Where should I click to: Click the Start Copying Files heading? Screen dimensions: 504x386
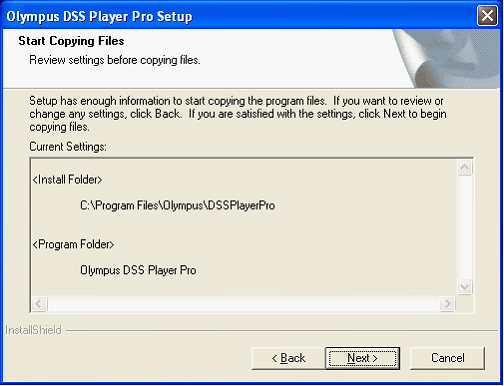[71, 41]
